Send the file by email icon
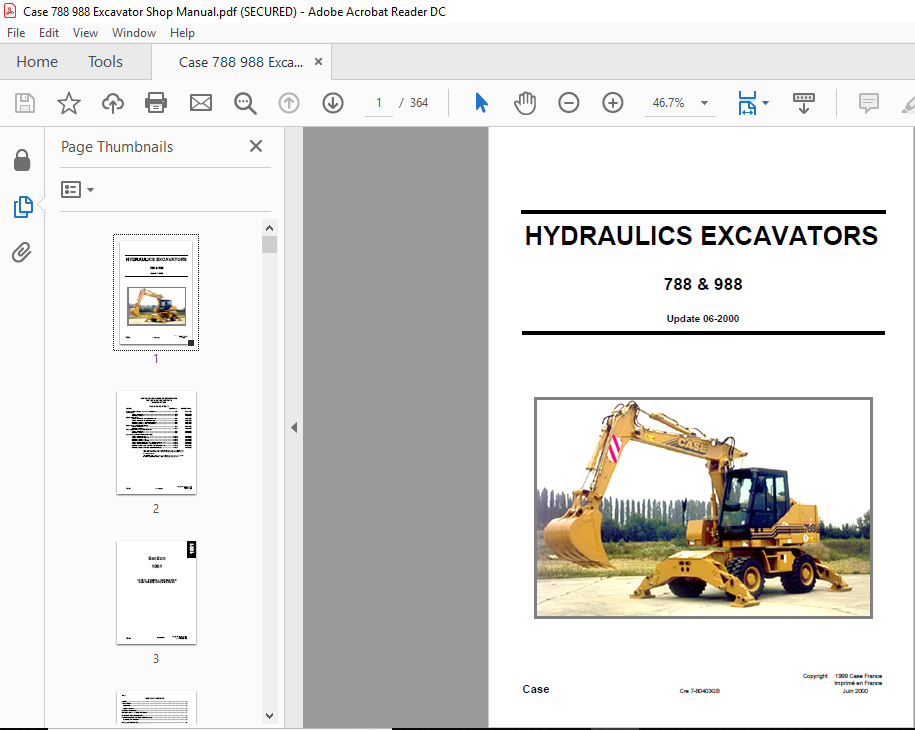 201,103
